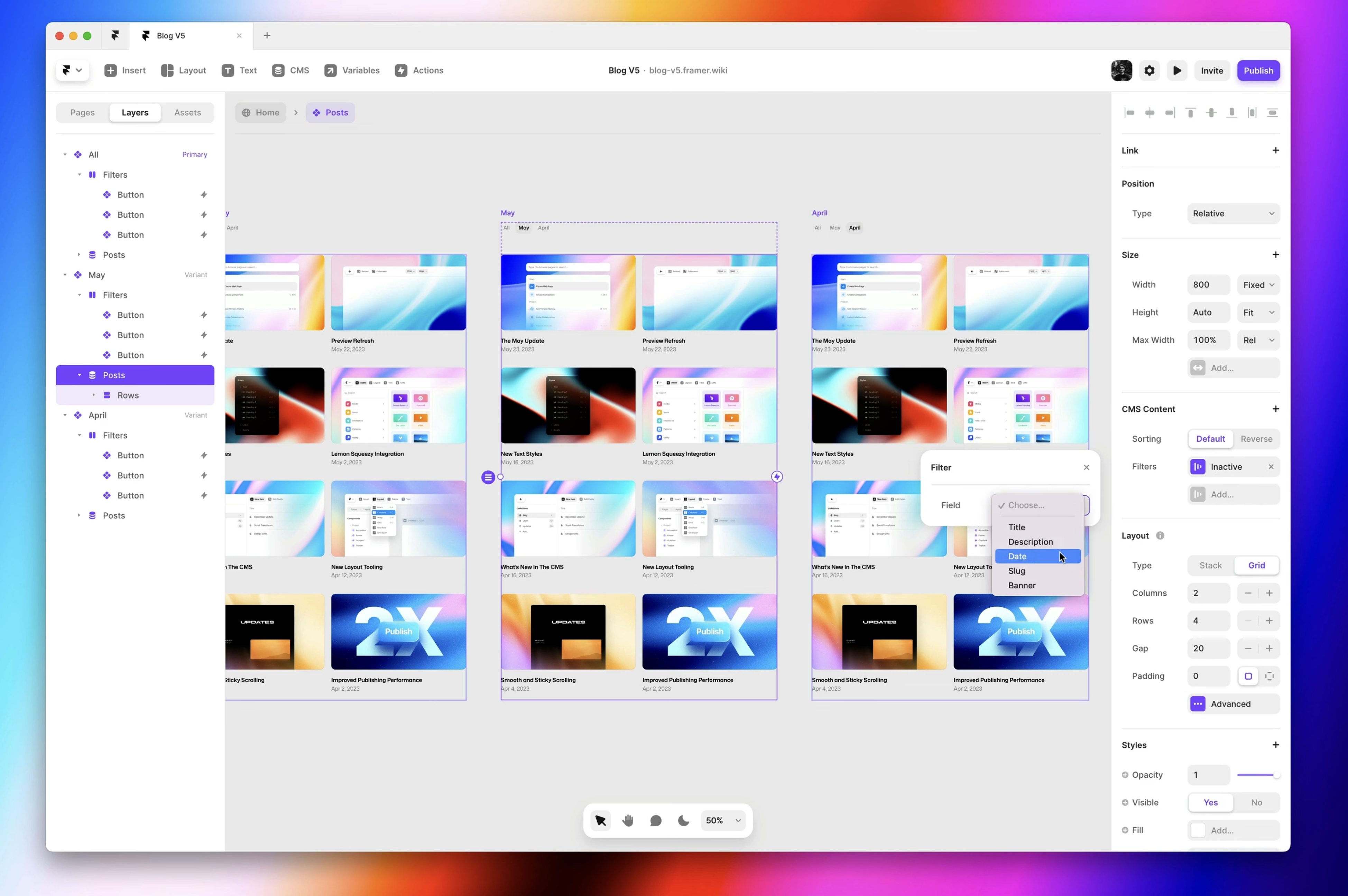The width and height of the screenshot is (1348, 896).
Task: Select the hand pan tool
Action: (x=628, y=821)
